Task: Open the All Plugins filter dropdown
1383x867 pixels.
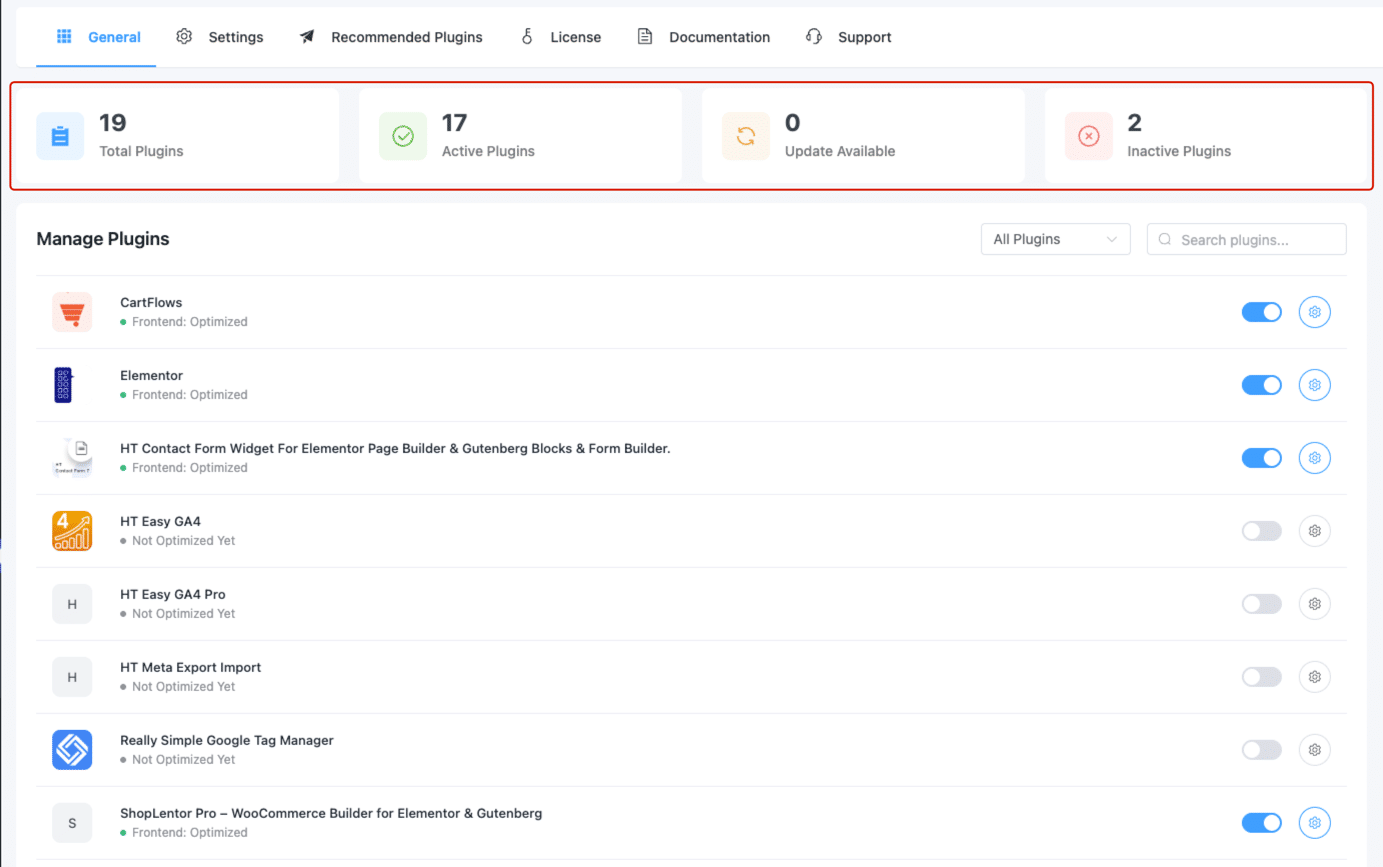Action: 1055,239
